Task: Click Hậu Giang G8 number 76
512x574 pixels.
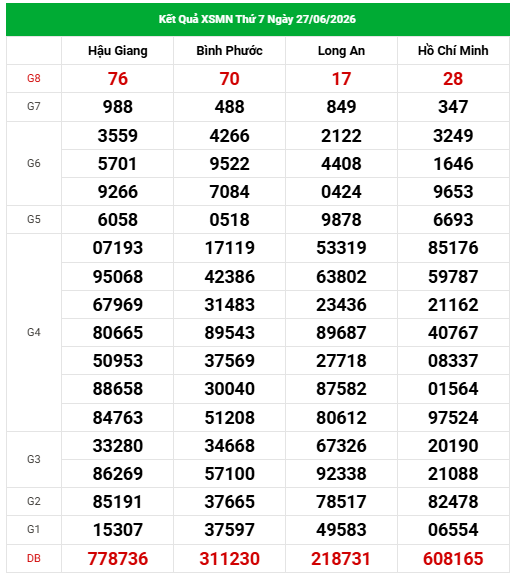Action: coord(117,79)
